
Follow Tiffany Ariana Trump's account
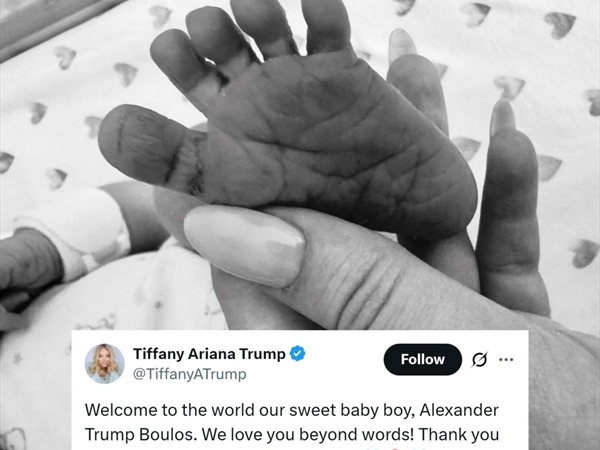(422, 359)
